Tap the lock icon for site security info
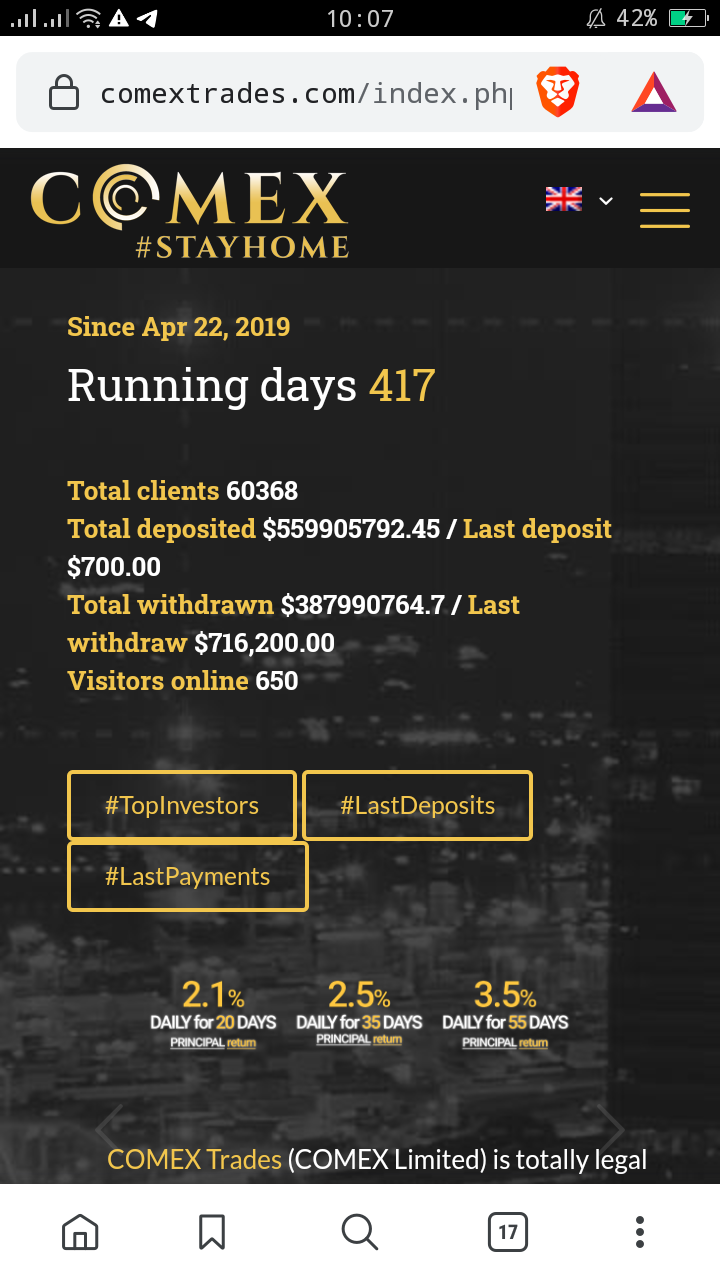The width and height of the screenshot is (720, 1280). point(64,94)
